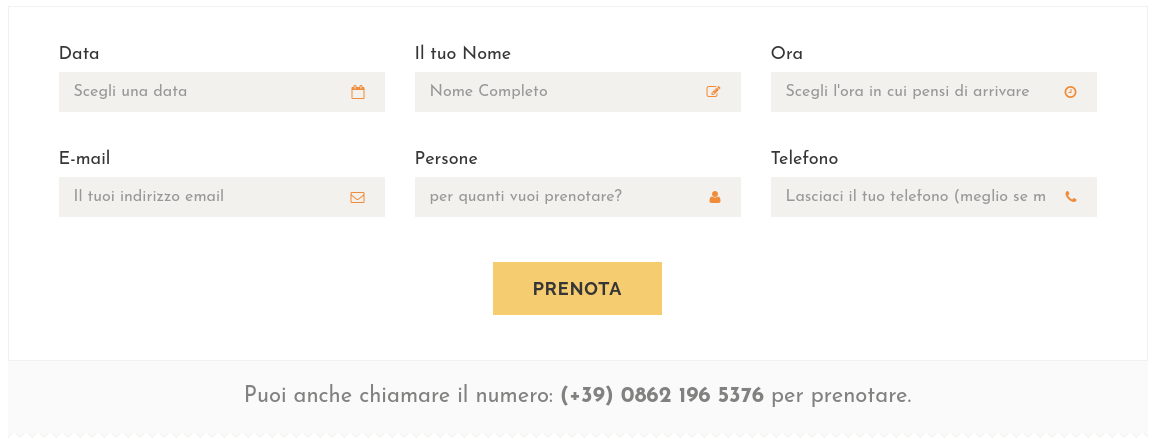Focus the 'Nome Completo' name input

point(578,92)
